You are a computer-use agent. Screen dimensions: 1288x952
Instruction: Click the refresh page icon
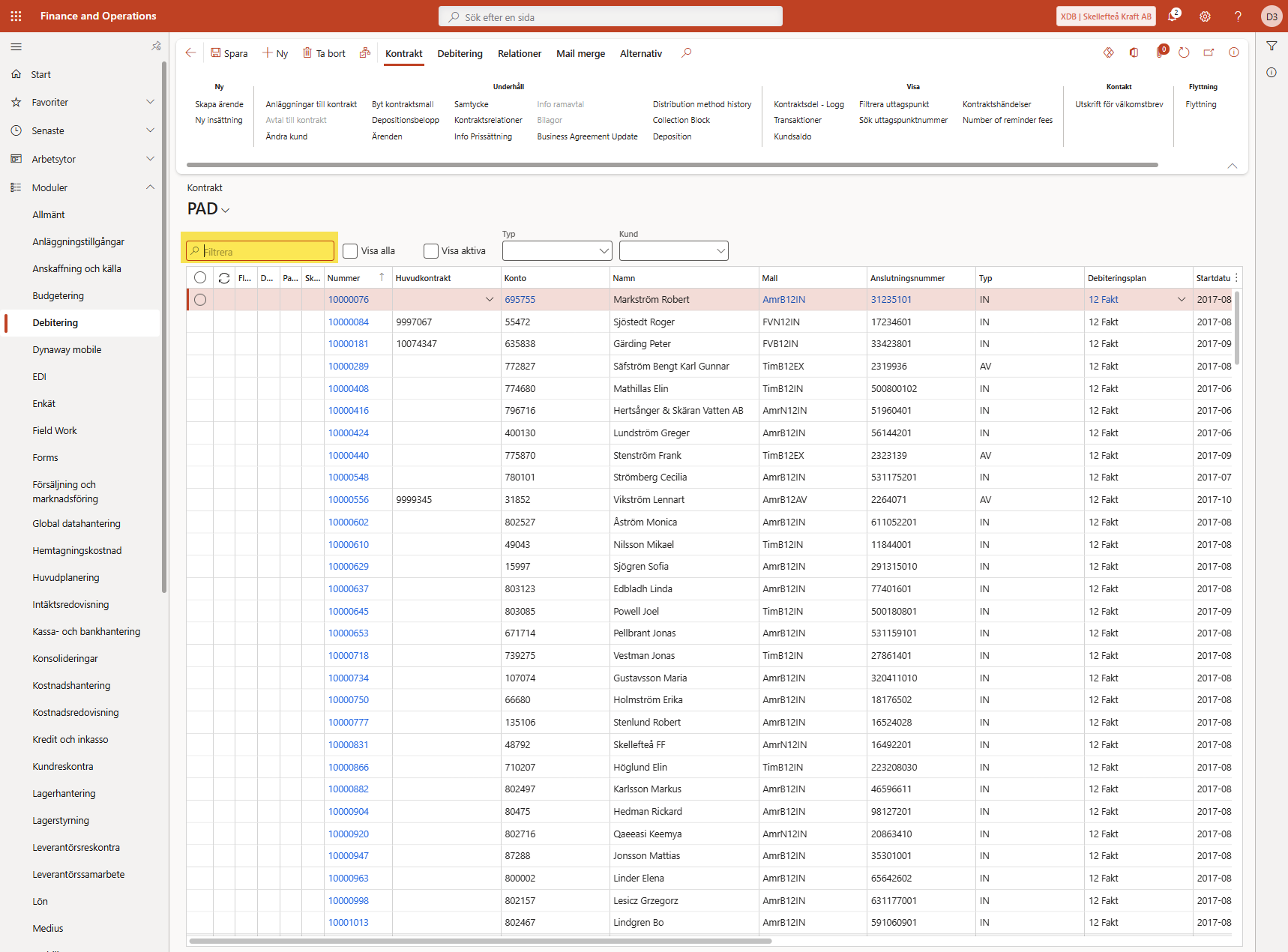(1184, 52)
